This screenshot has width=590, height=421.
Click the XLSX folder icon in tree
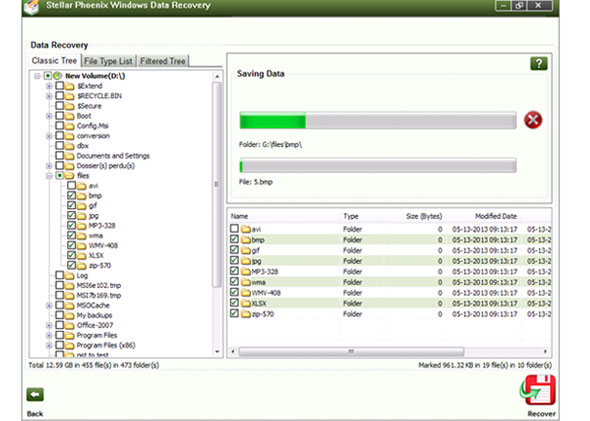pos(81,255)
